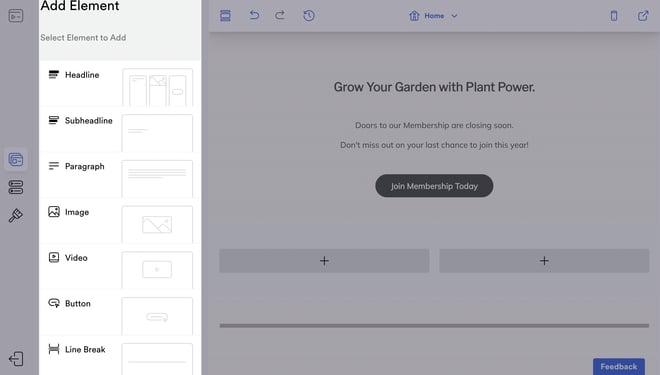Click the exit editor icon at bottom left
Screen dimensions: 660x375
click(x=16, y=359)
